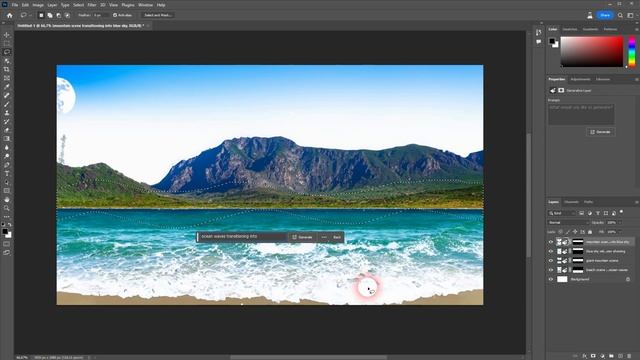
Task: Select the Brush tool
Action: tap(7, 104)
